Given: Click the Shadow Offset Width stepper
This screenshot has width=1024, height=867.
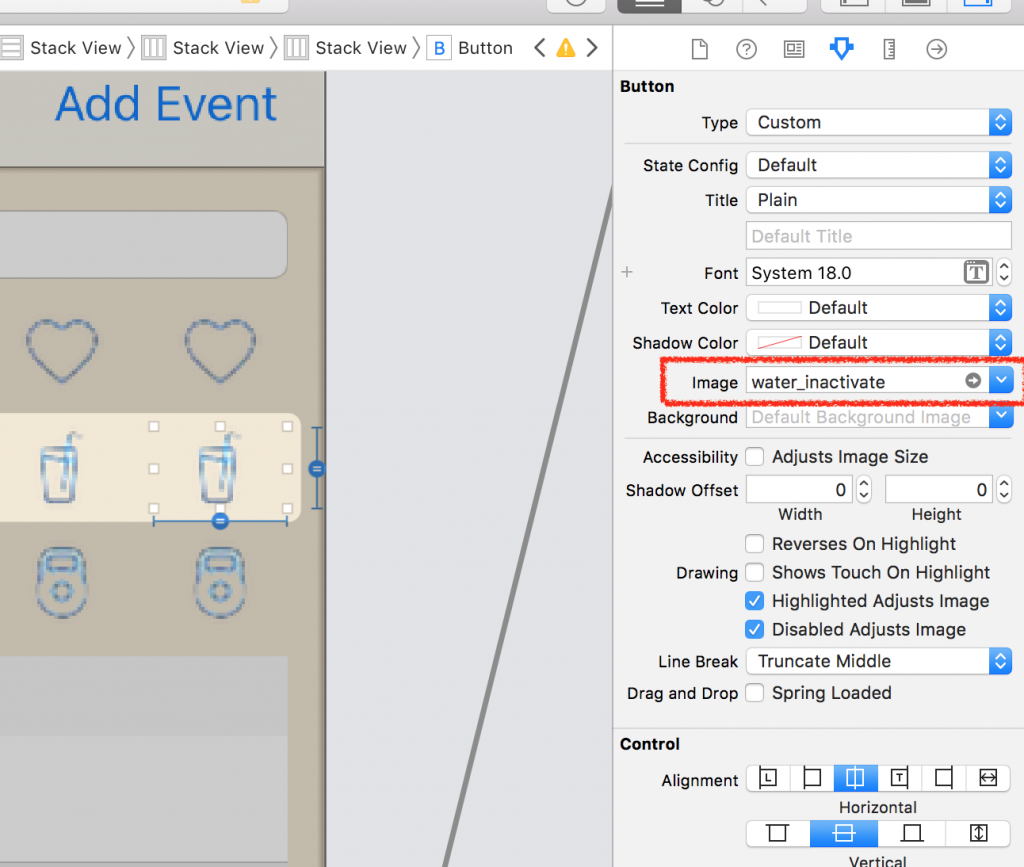Looking at the screenshot, I should point(863,490).
